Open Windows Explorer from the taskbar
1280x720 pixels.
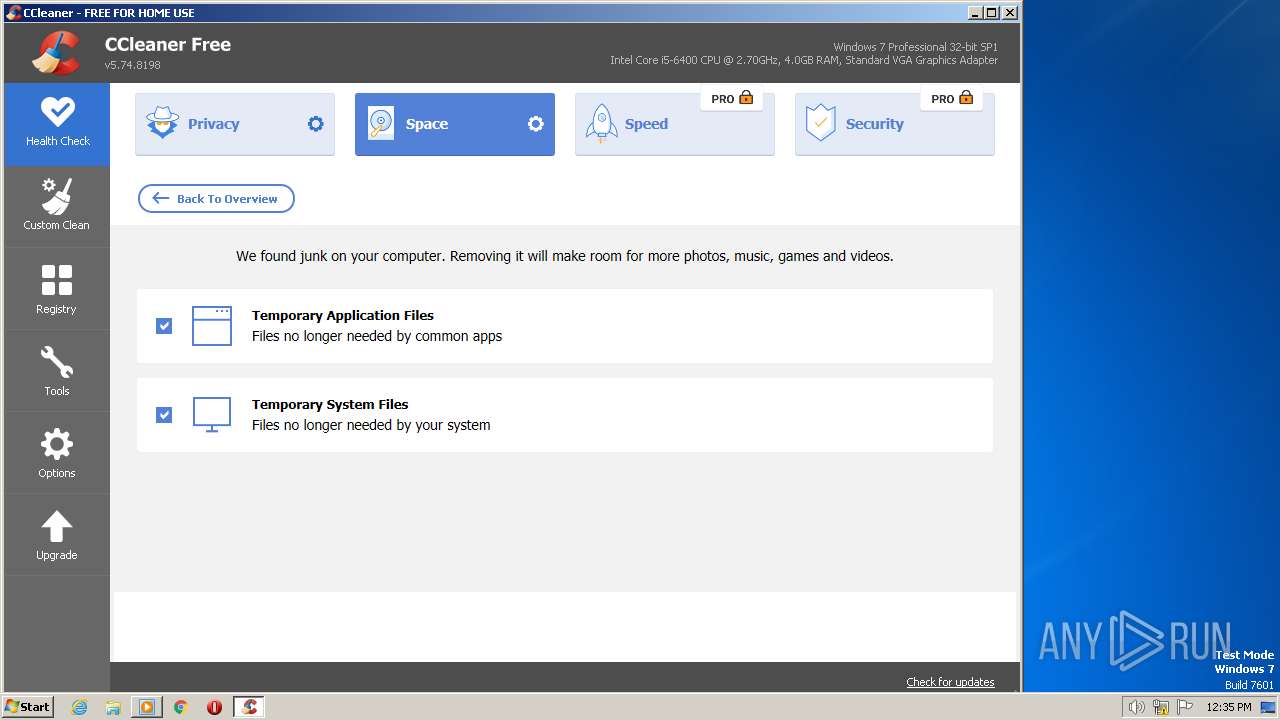[113, 707]
